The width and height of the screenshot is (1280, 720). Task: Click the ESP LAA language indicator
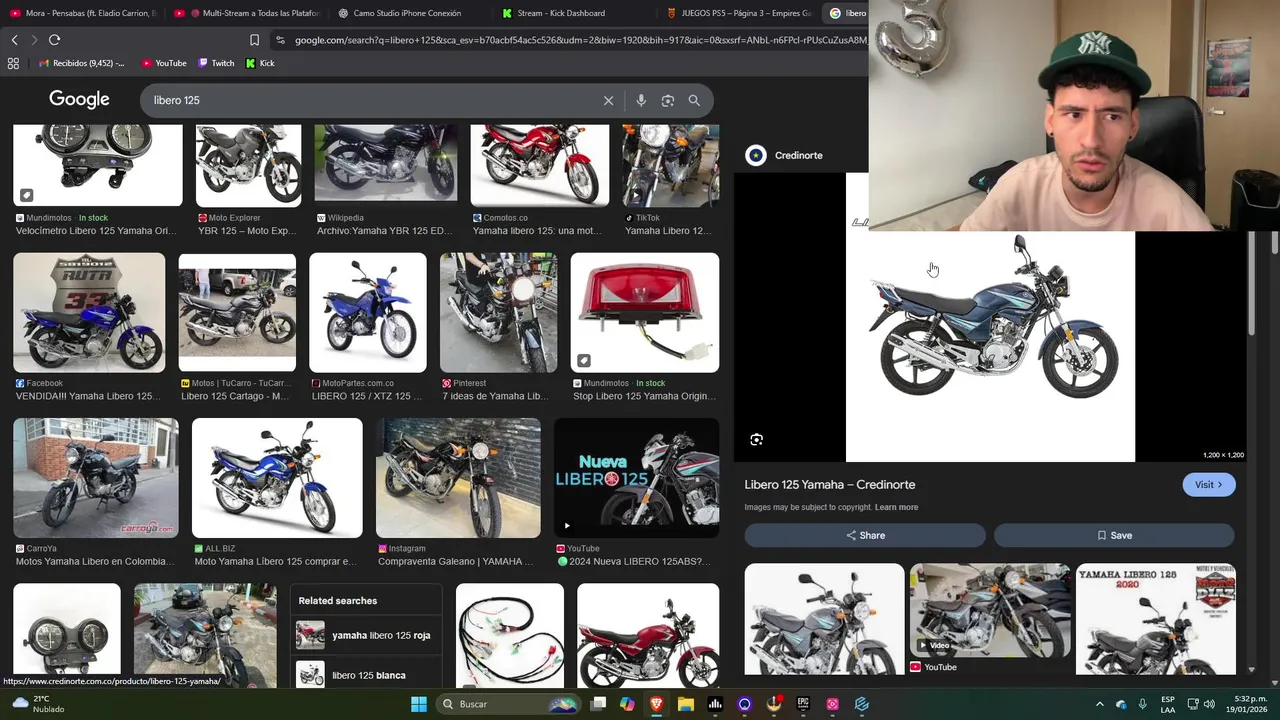1168,704
